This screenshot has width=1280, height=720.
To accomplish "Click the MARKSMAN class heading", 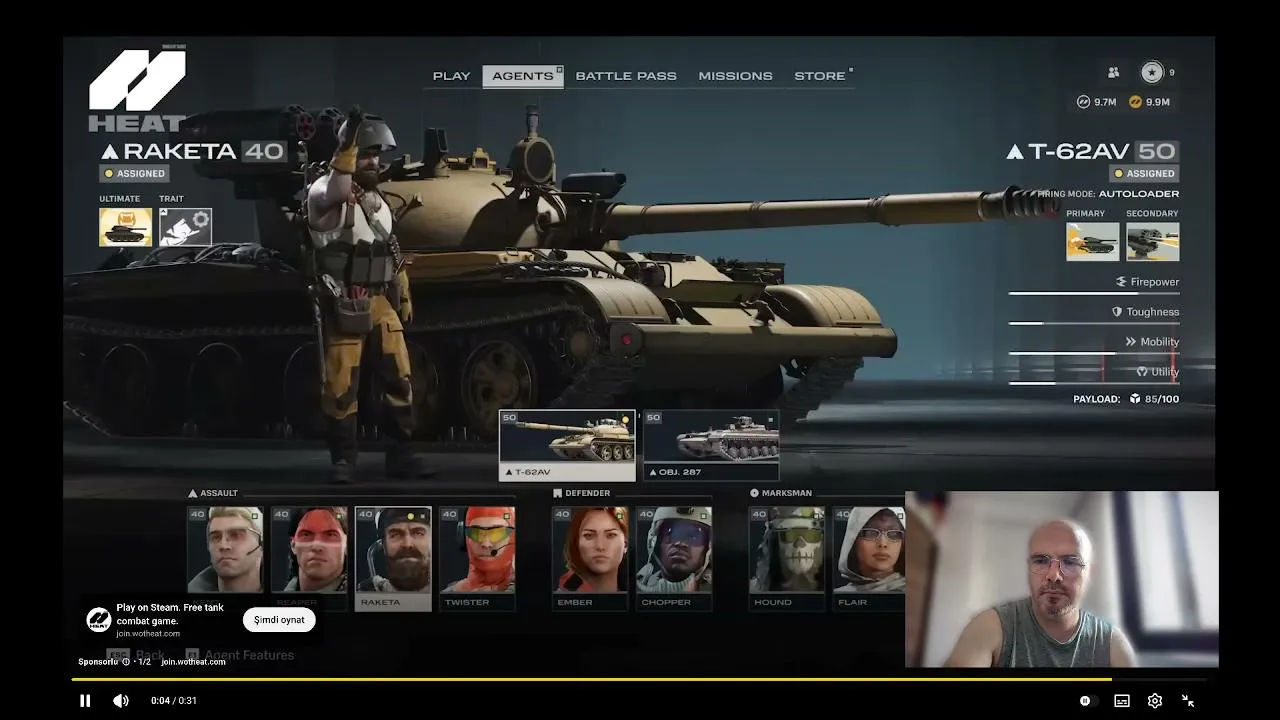I will (x=781, y=493).
